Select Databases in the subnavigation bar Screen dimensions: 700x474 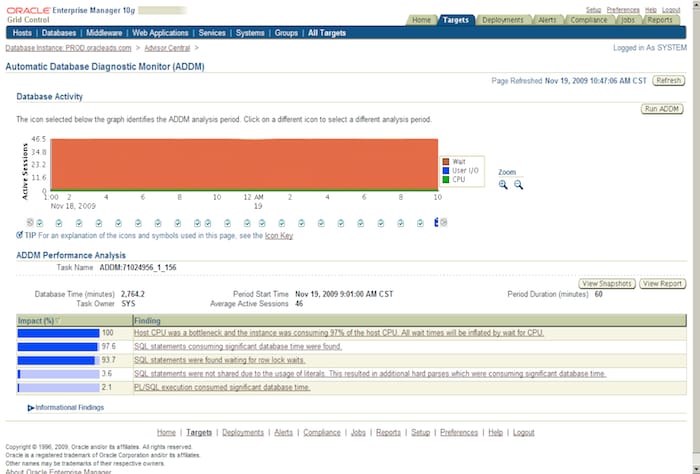click(59, 33)
